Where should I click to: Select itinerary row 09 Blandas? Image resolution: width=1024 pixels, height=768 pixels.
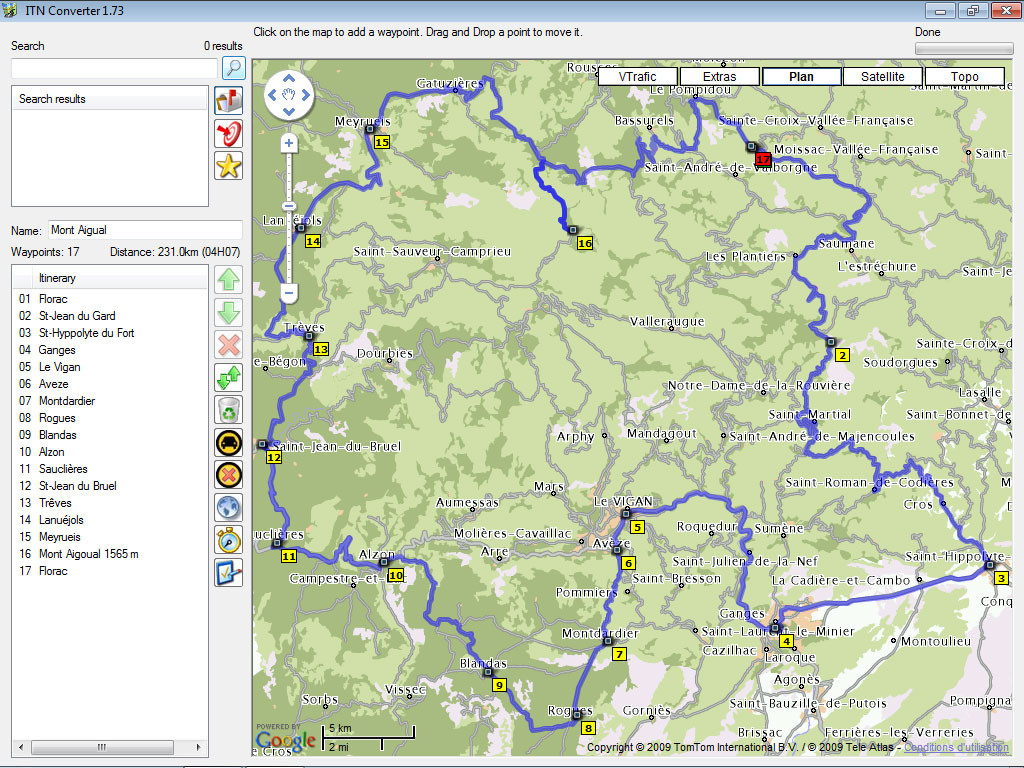point(110,435)
